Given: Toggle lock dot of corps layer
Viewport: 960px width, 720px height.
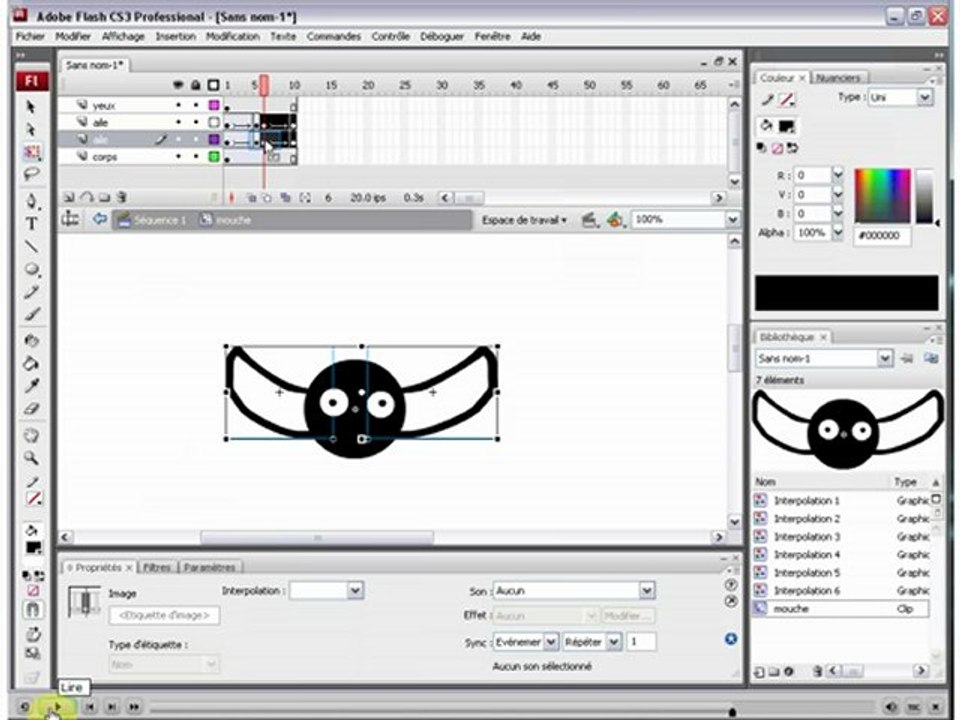Looking at the screenshot, I should [196, 157].
